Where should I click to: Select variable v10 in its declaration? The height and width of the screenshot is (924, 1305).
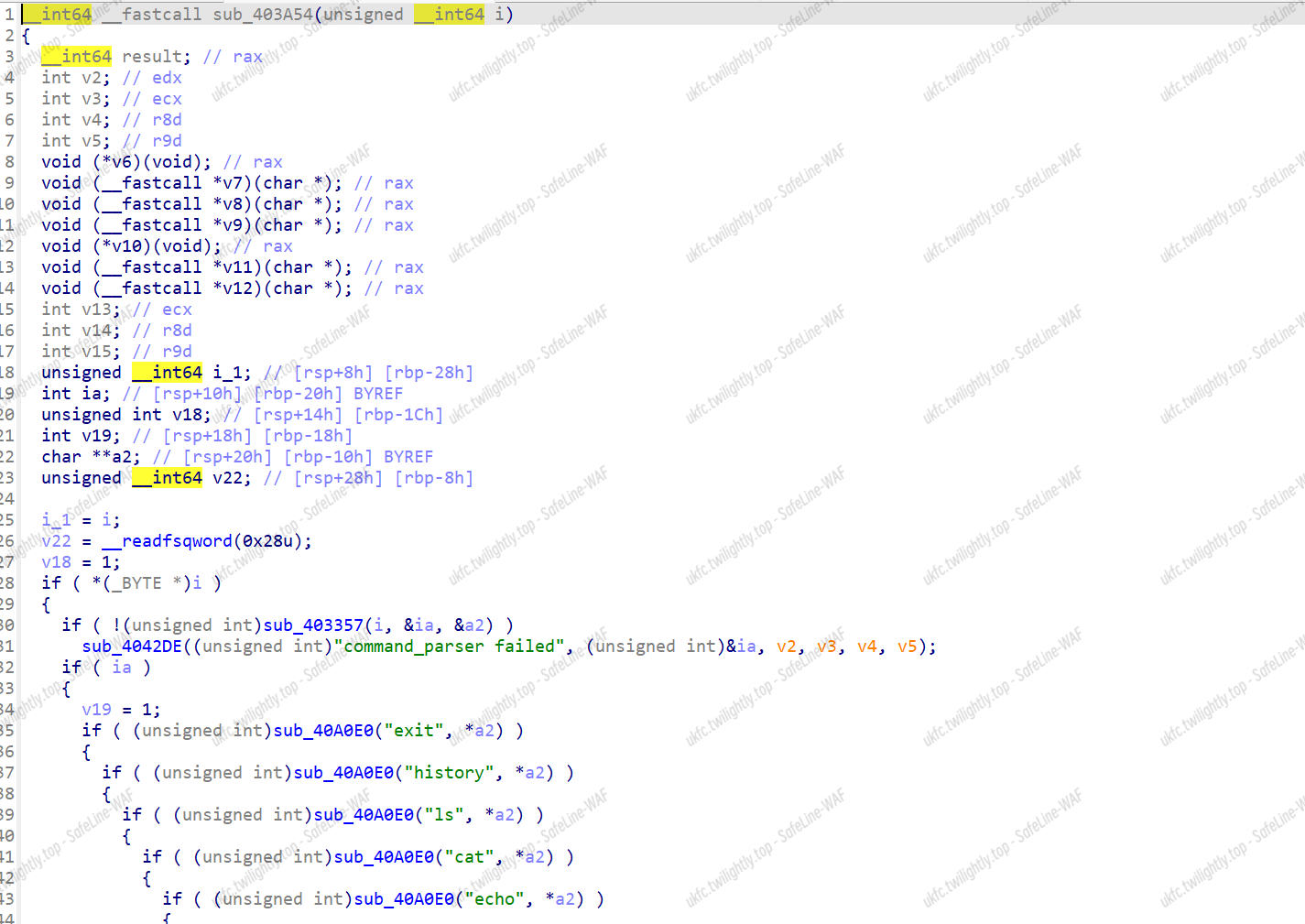tap(127, 246)
